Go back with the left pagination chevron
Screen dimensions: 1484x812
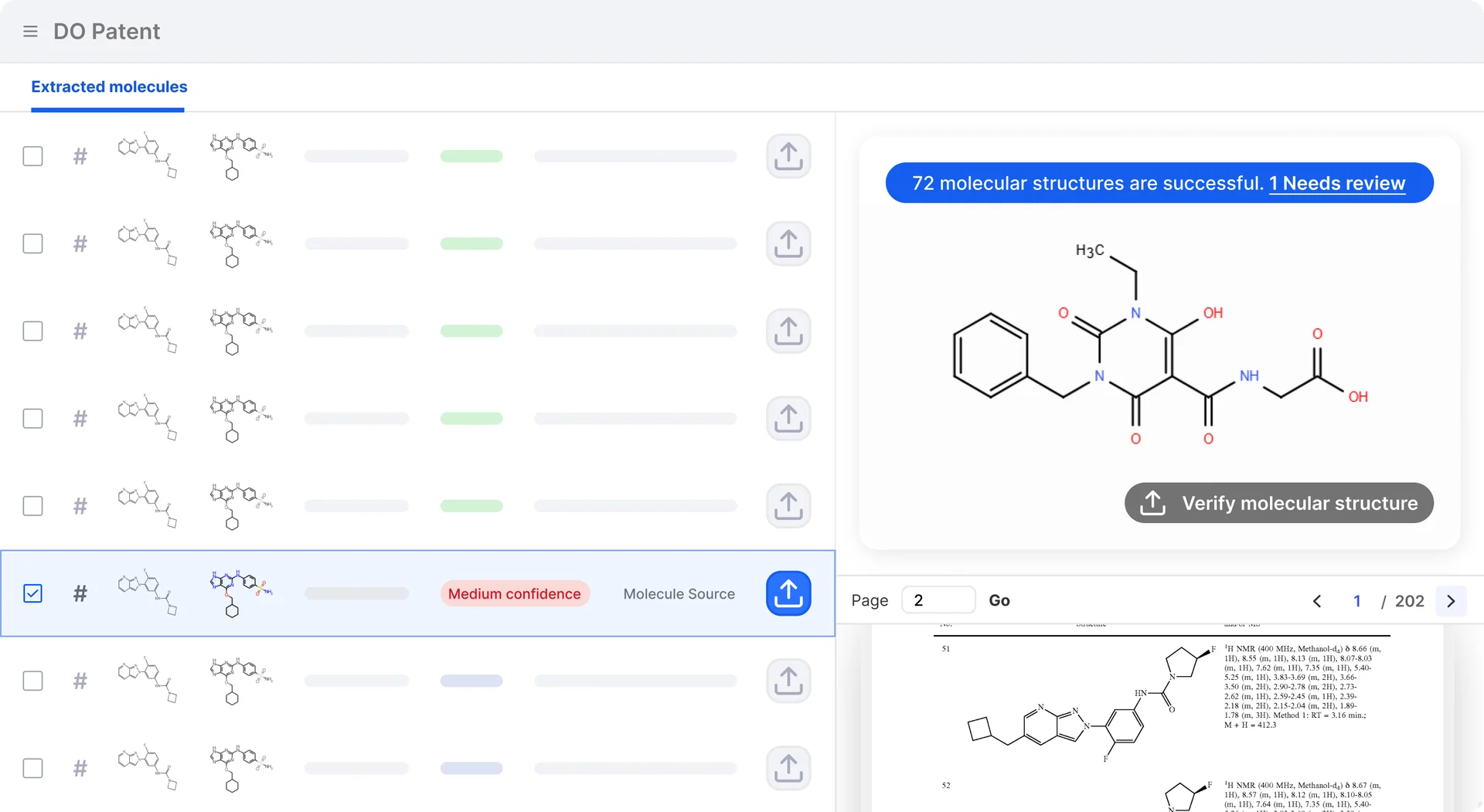pos(1317,600)
